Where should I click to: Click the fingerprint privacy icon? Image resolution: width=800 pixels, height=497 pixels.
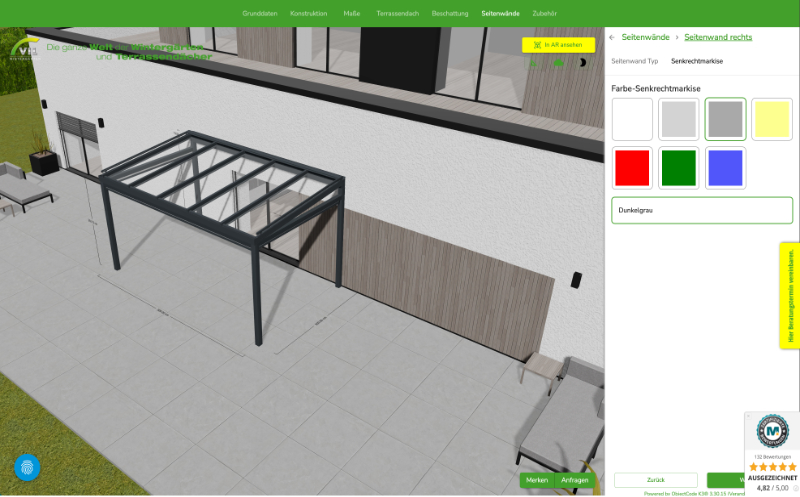click(x=27, y=467)
